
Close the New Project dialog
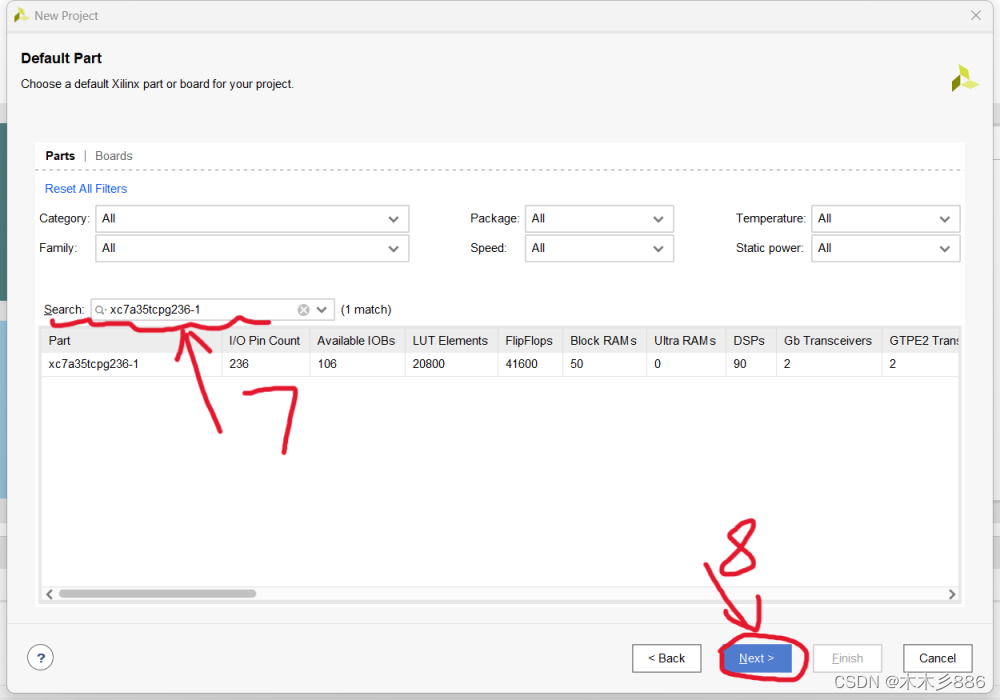pos(976,15)
